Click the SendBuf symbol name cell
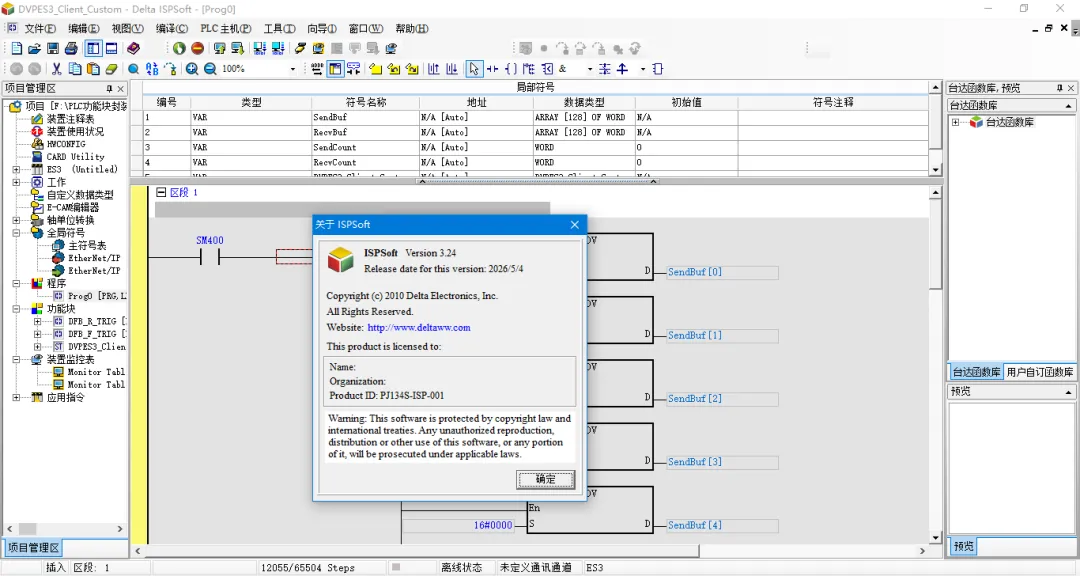The image size is (1080, 576). coord(365,117)
